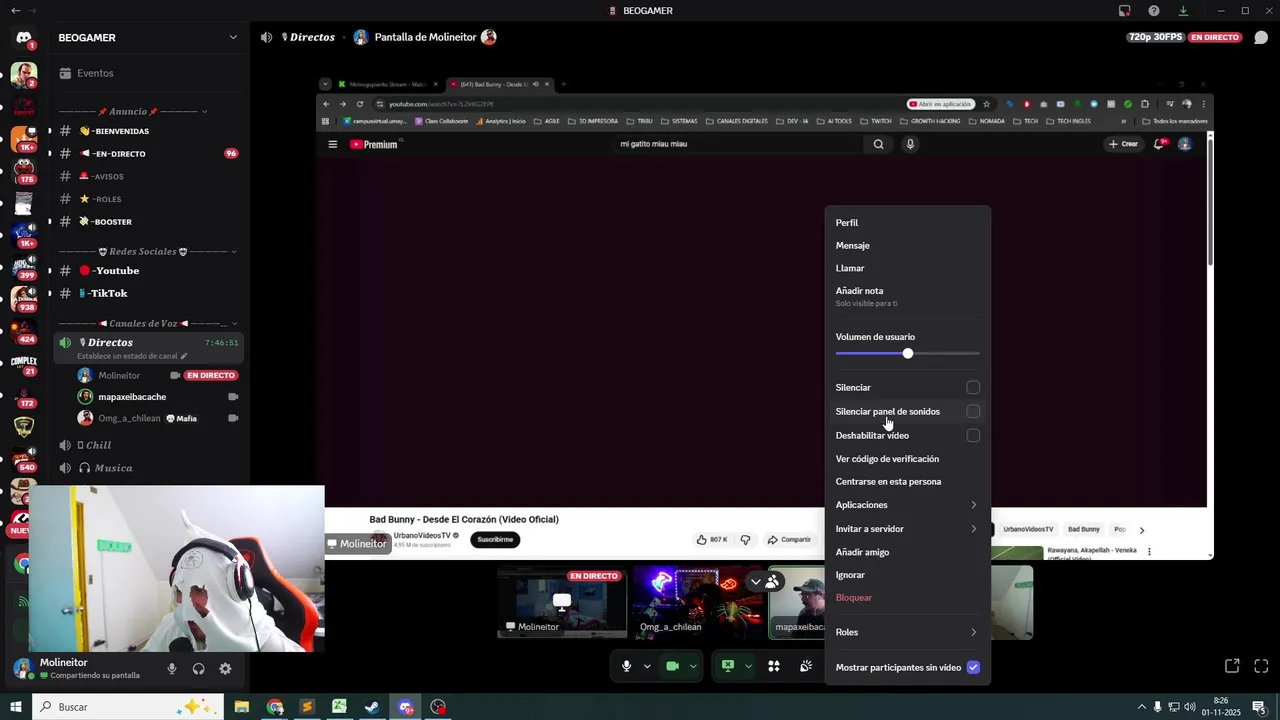Screen dimensions: 1280x720
Task: Adjust Volumen de usuario slider
Action: (907, 353)
